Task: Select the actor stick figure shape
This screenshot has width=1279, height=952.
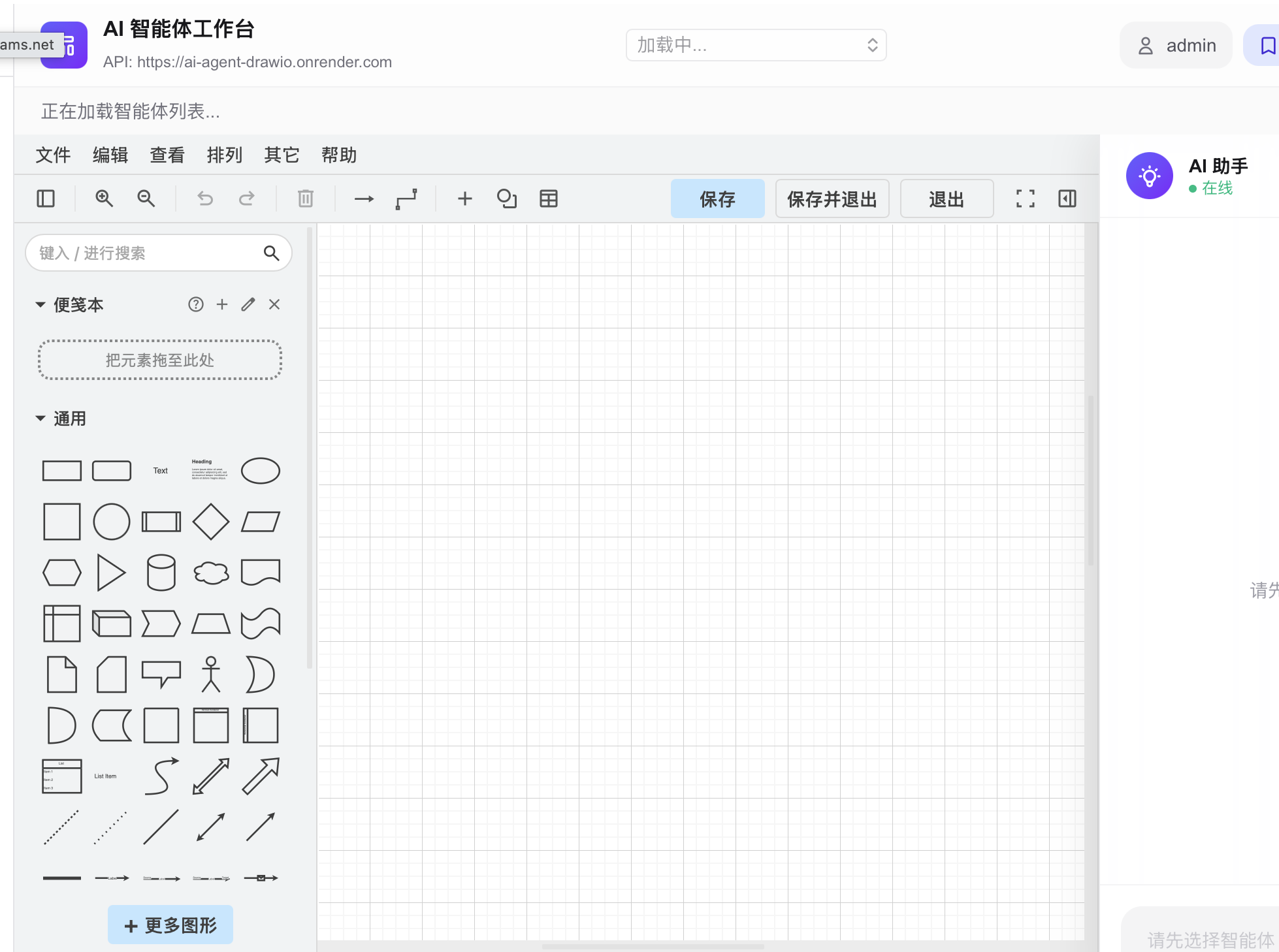Action: [211, 674]
